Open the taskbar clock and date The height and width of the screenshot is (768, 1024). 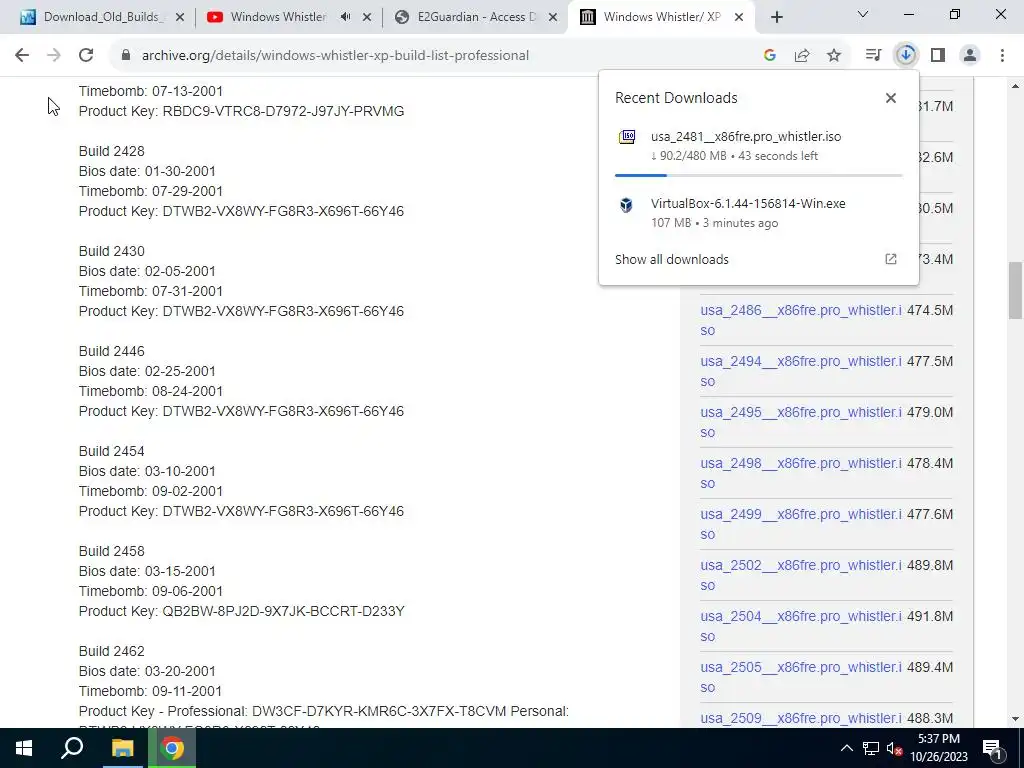[938, 748]
